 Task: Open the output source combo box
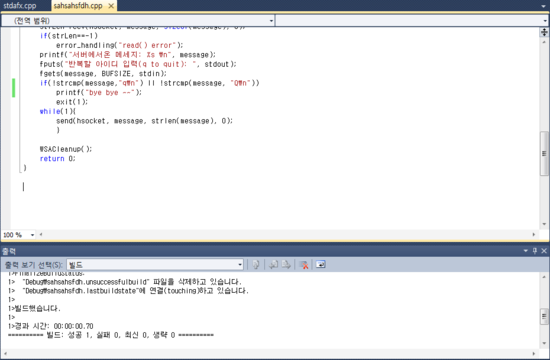[155, 265]
